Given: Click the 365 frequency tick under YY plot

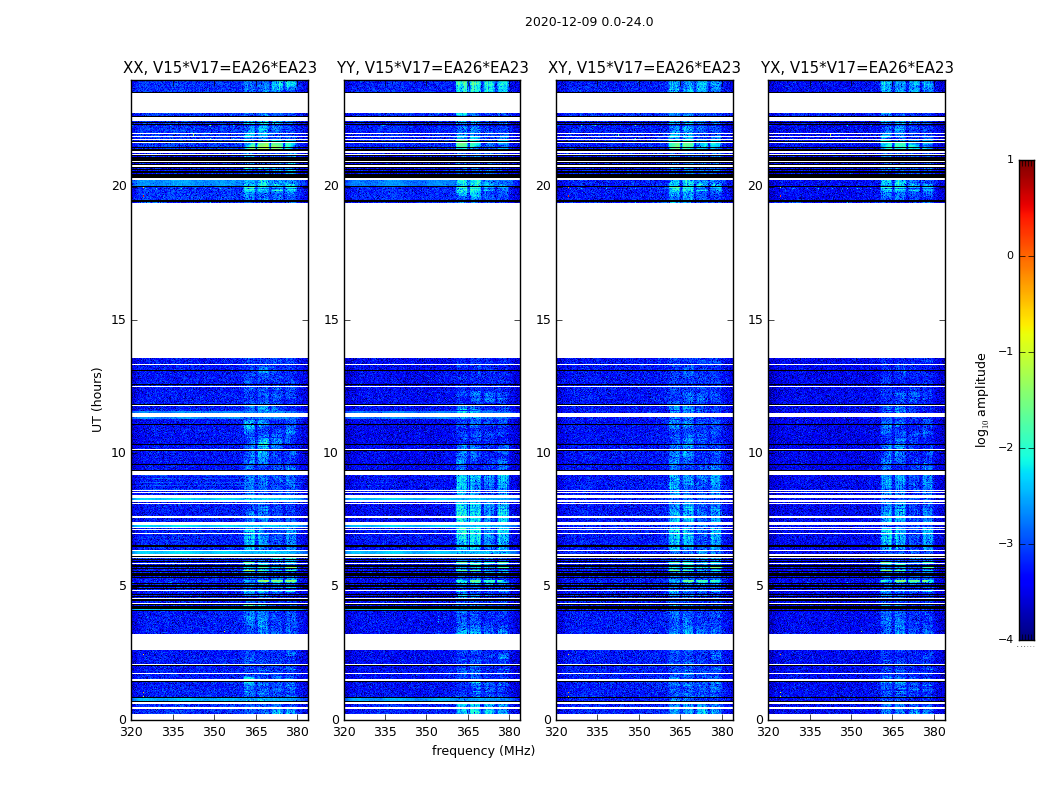Looking at the screenshot, I should (468, 732).
